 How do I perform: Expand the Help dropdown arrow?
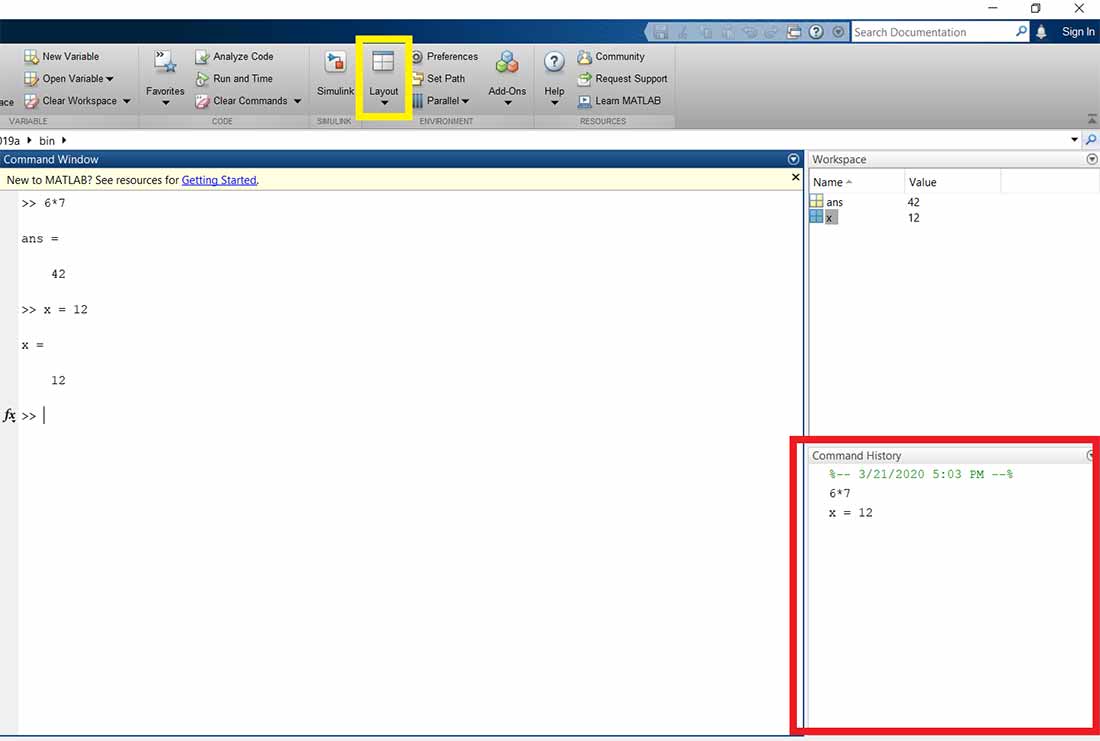[x=554, y=103]
